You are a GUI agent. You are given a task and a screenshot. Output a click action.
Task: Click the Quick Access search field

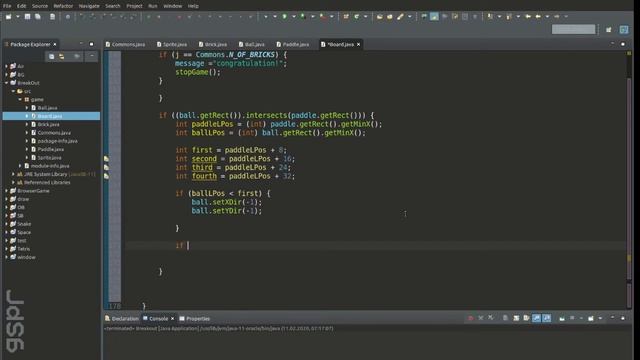573,29
